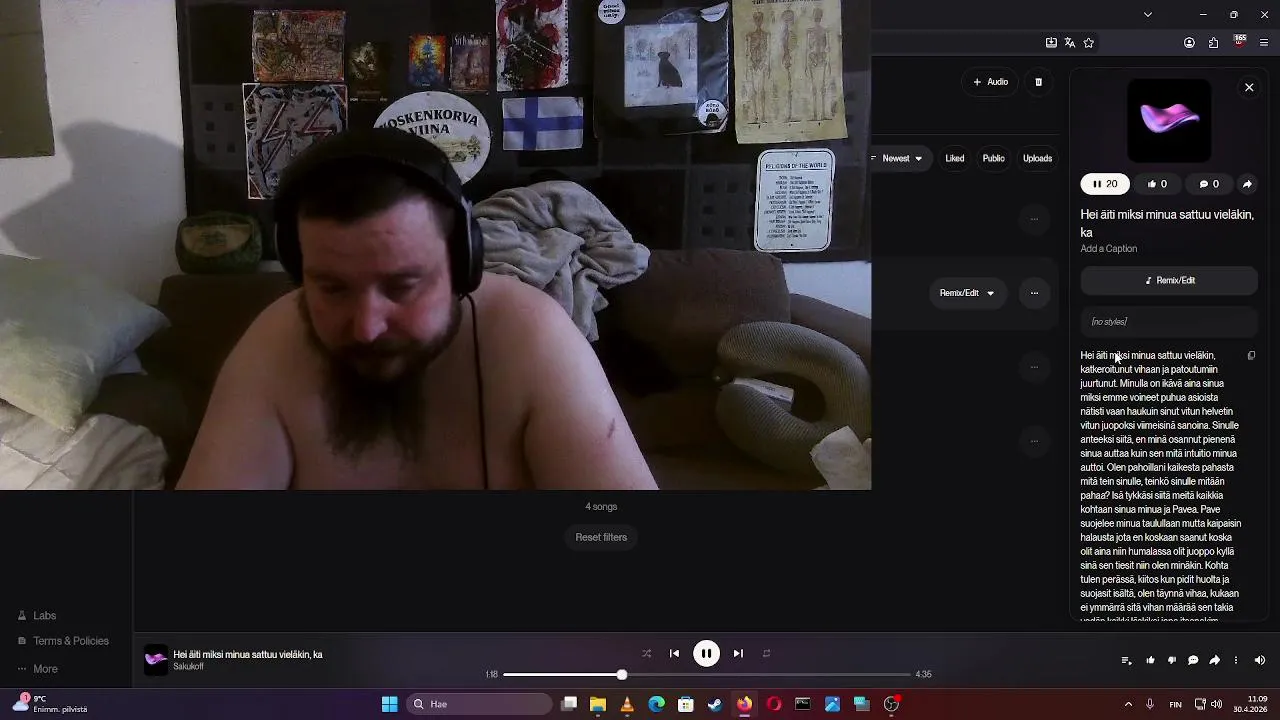Share the song from player bar

1214,660
